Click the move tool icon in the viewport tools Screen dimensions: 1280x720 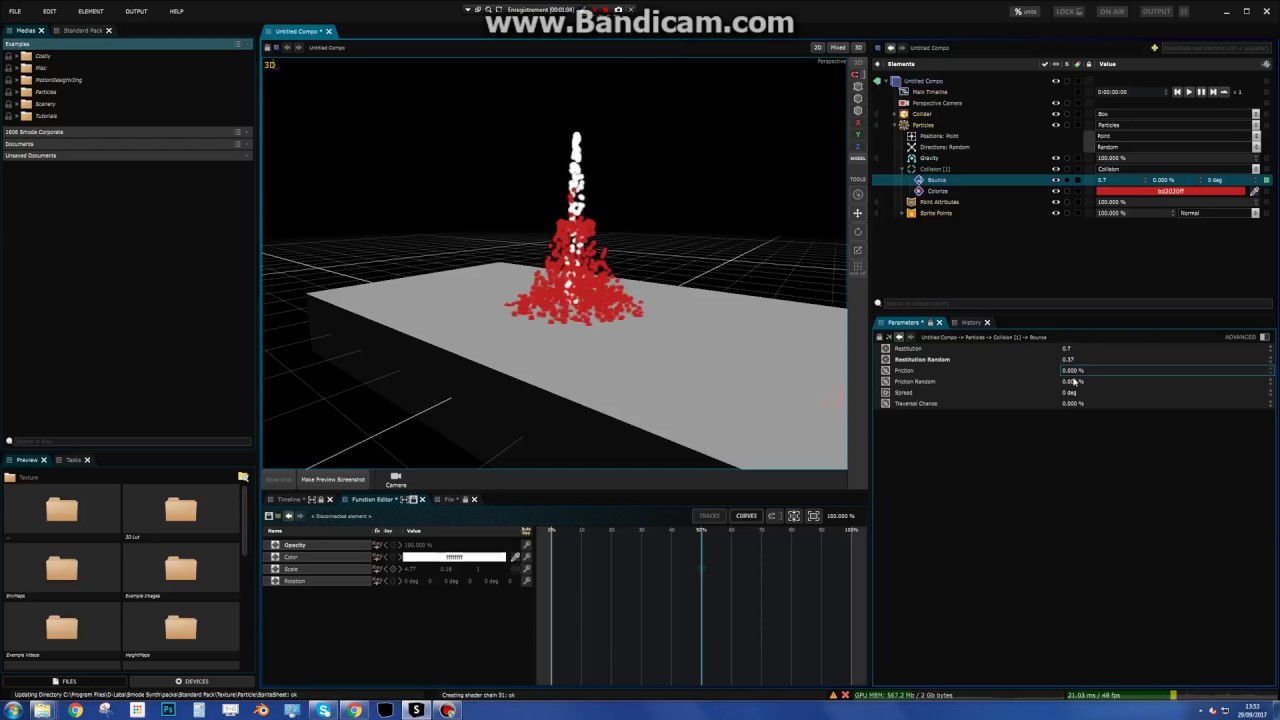[857, 213]
